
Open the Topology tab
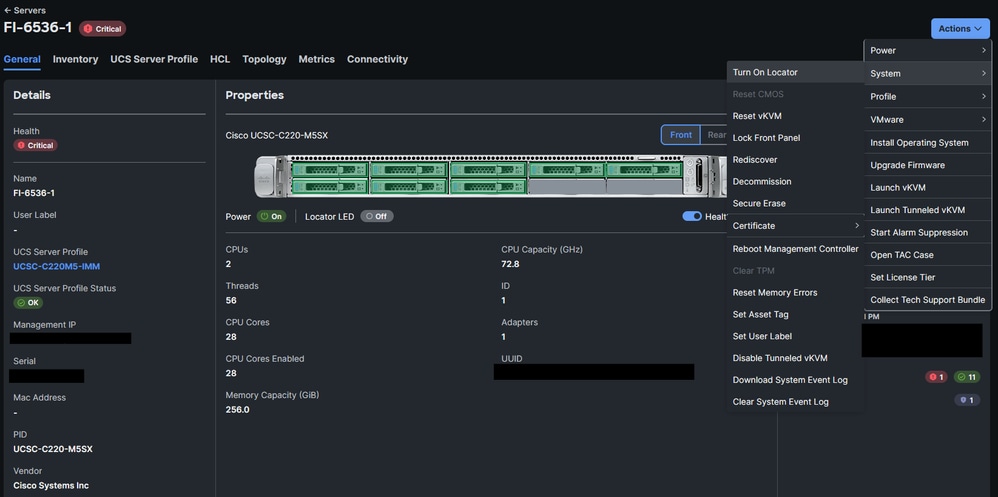(x=264, y=59)
